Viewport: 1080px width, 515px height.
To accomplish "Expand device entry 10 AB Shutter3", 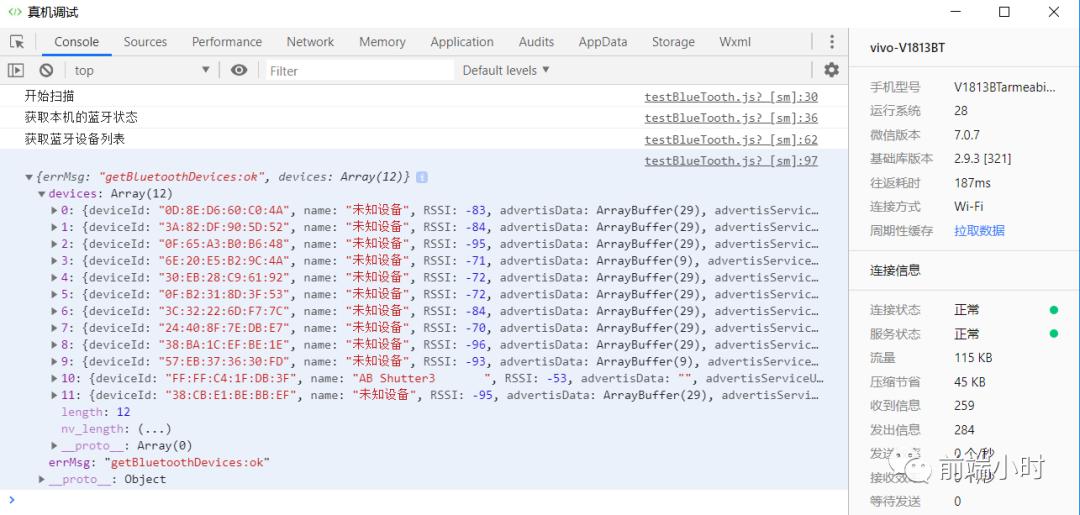I will 55,379.
